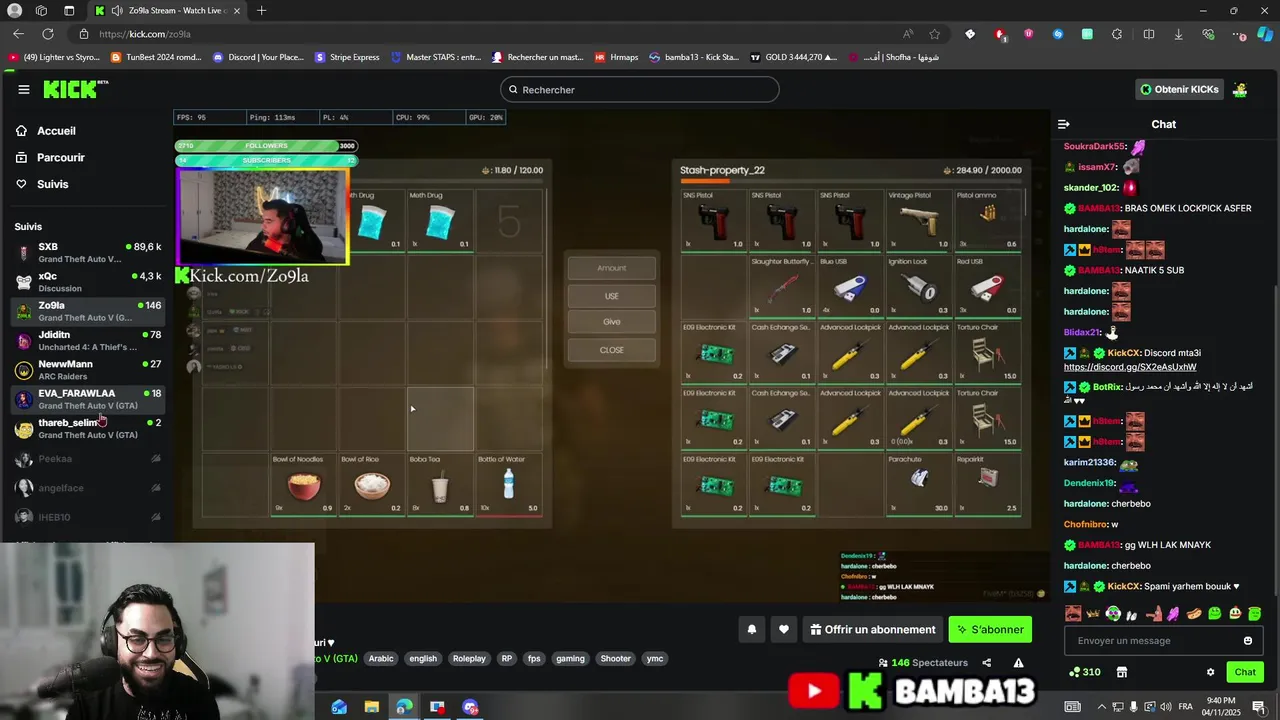Open Jdidltn channel in sidebar
The width and height of the screenshot is (1280, 720).
coord(88,340)
